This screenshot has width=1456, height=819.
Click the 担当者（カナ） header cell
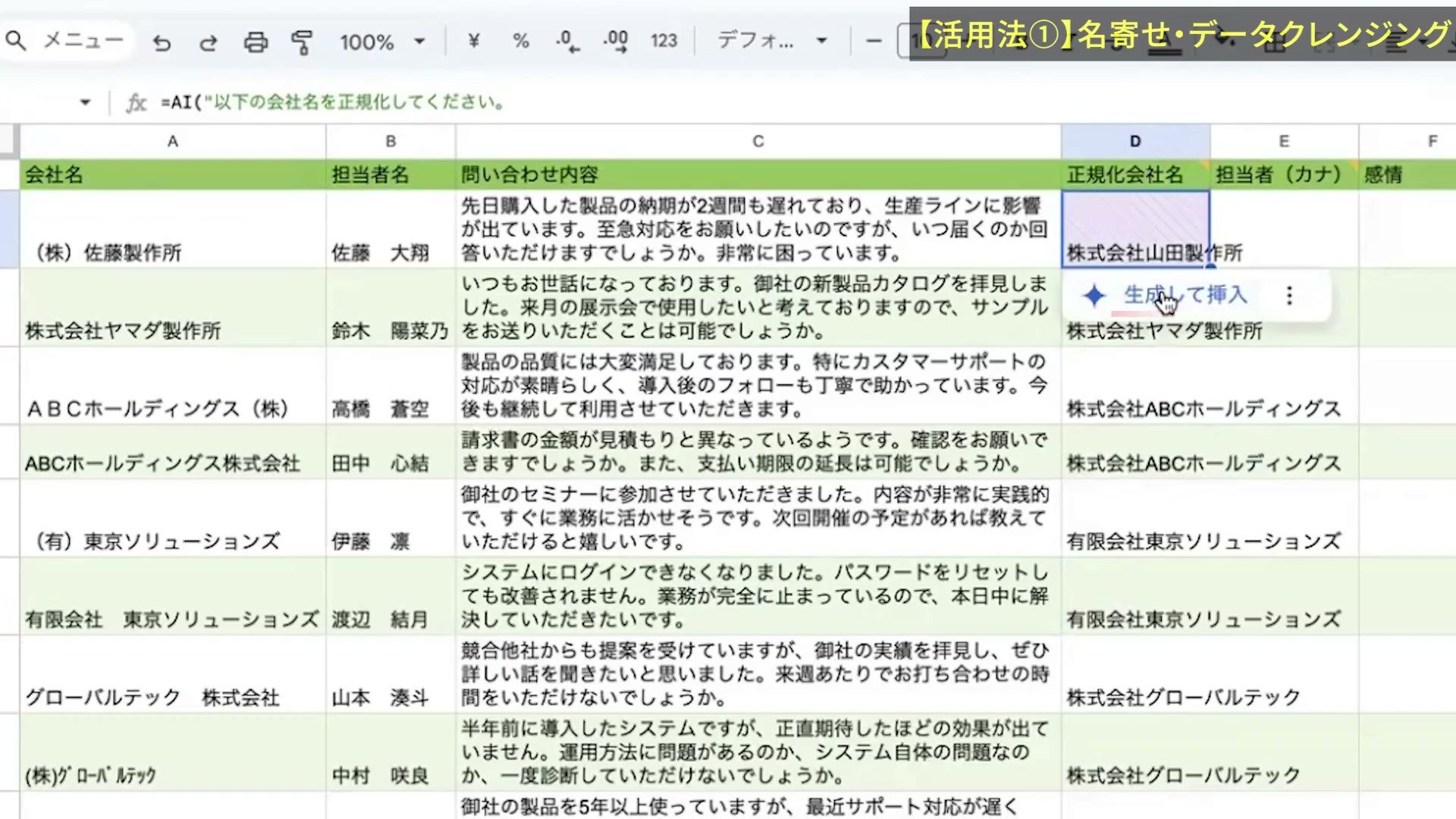point(1284,174)
